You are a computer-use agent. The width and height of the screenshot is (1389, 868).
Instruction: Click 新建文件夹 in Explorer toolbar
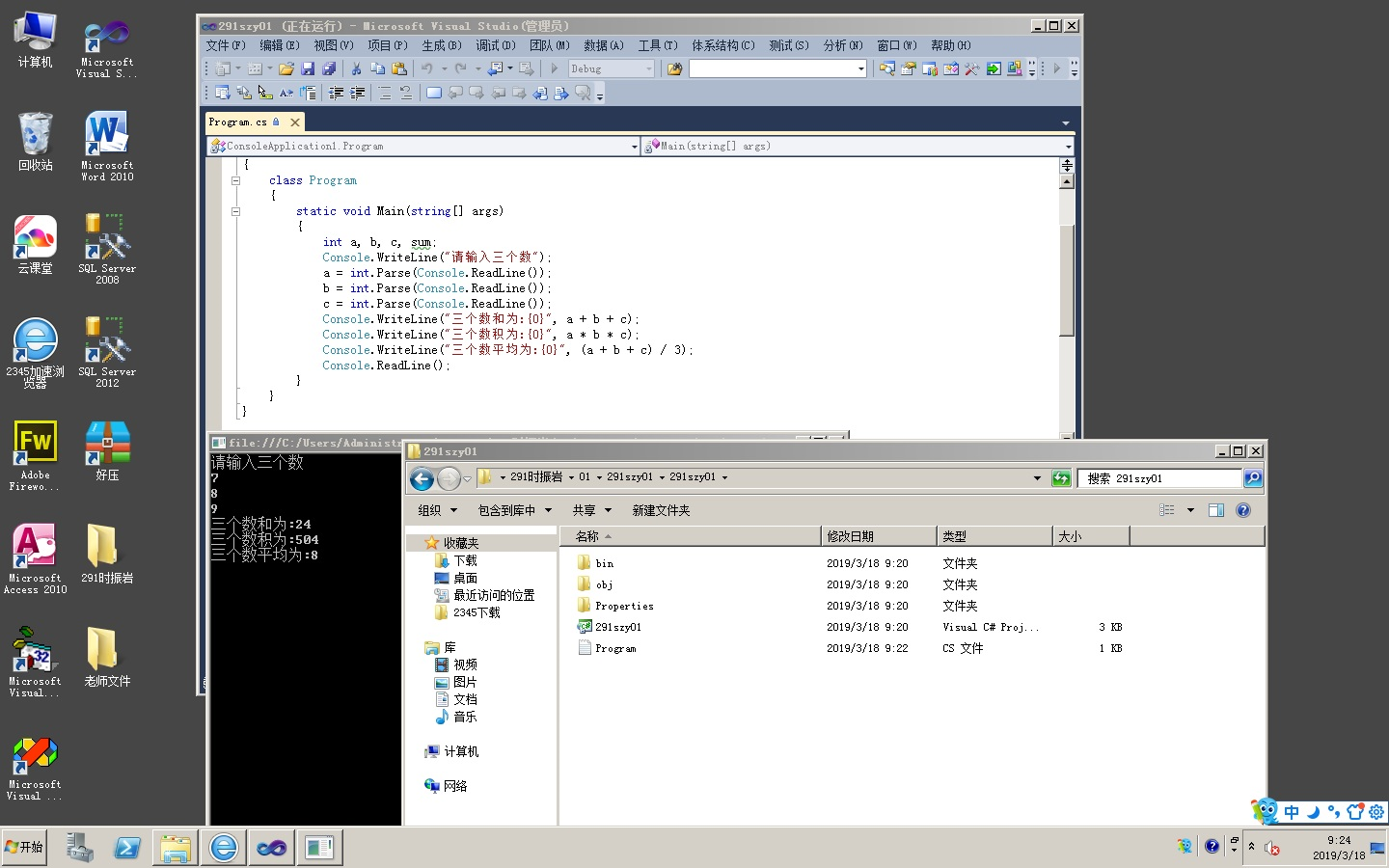[x=661, y=510]
